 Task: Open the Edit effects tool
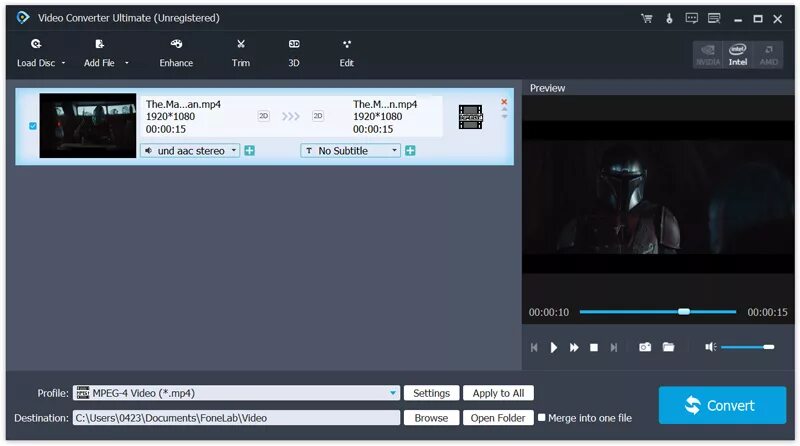(x=346, y=53)
